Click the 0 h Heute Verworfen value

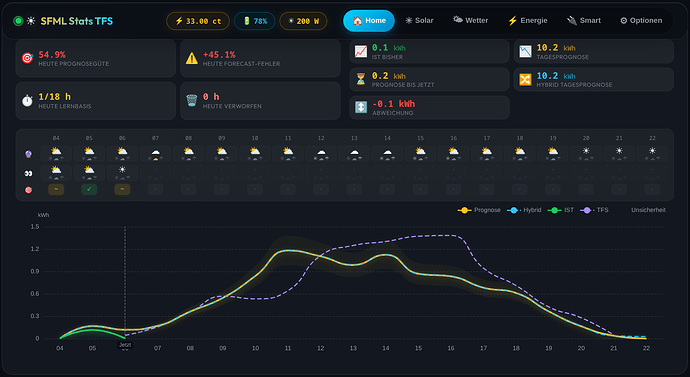pyautogui.click(x=211, y=97)
